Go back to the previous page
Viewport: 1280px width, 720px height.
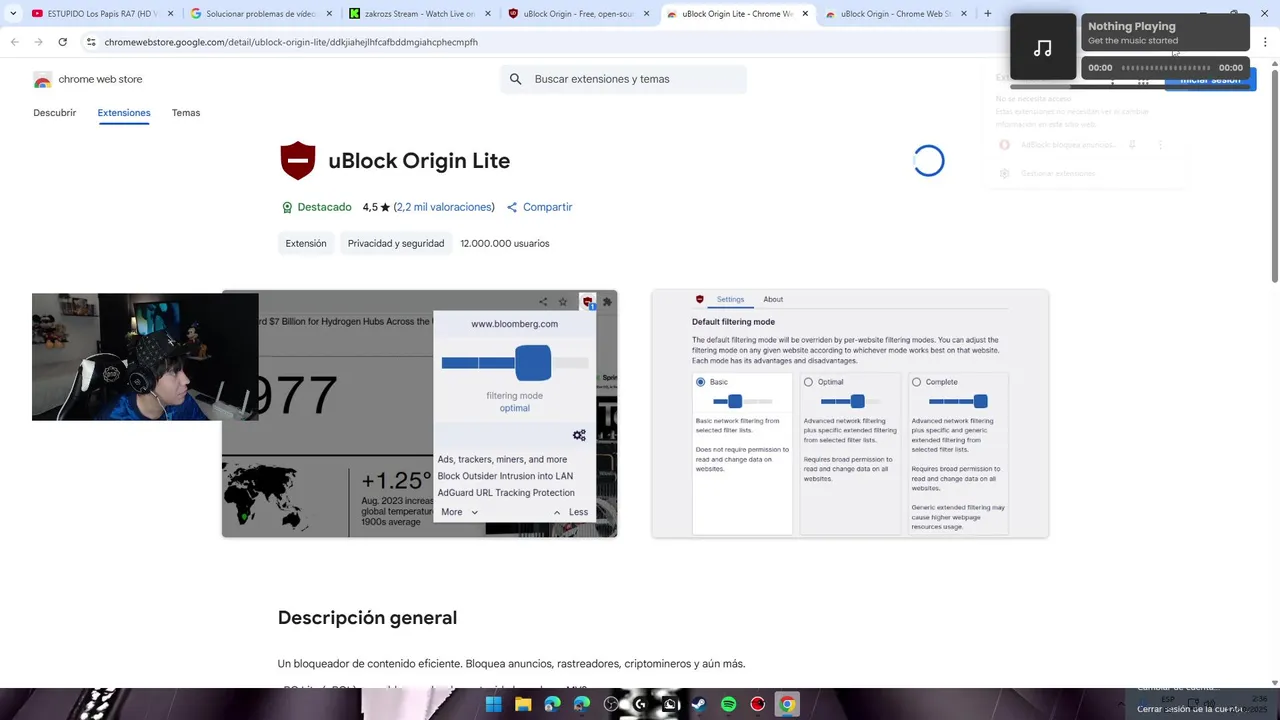[15, 42]
